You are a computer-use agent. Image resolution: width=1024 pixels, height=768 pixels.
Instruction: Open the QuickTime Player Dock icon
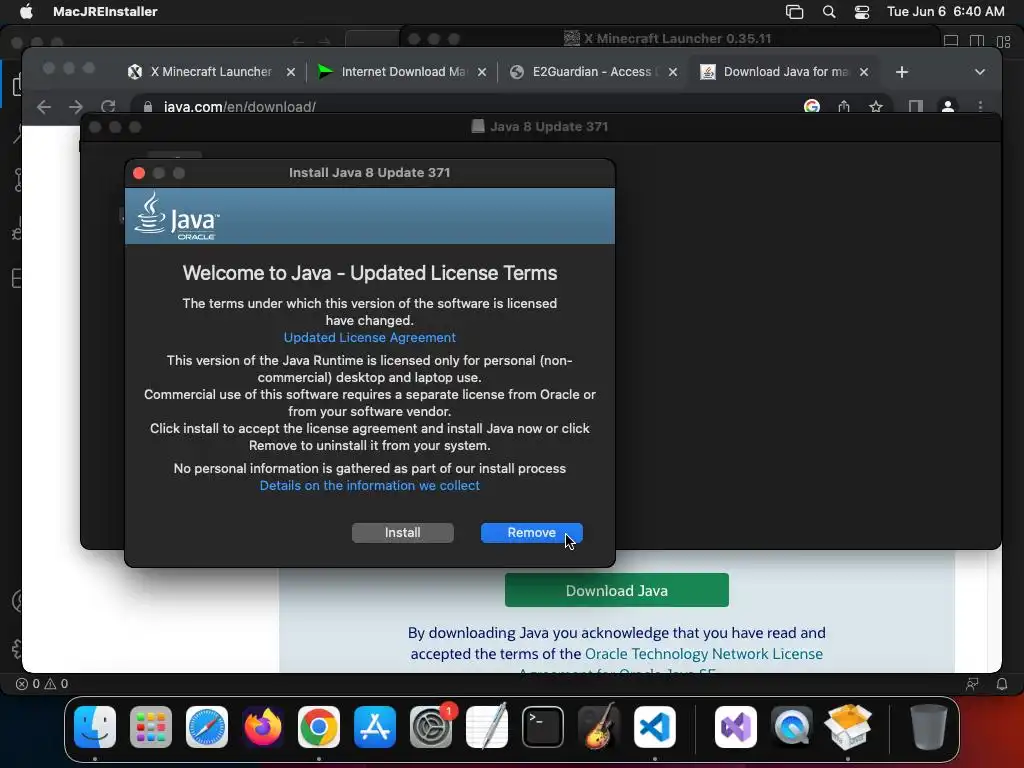click(792, 727)
